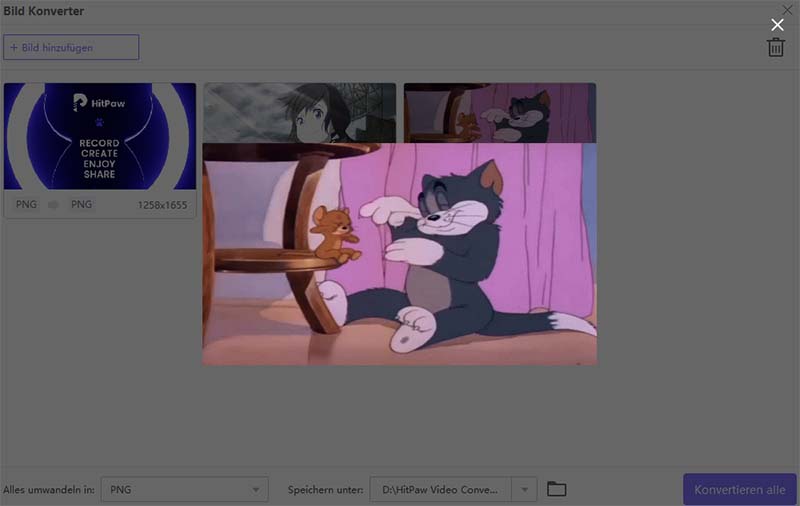Click Konvertieren alle button
The width and height of the screenshot is (800, 506).
click(x=739, y=490)
